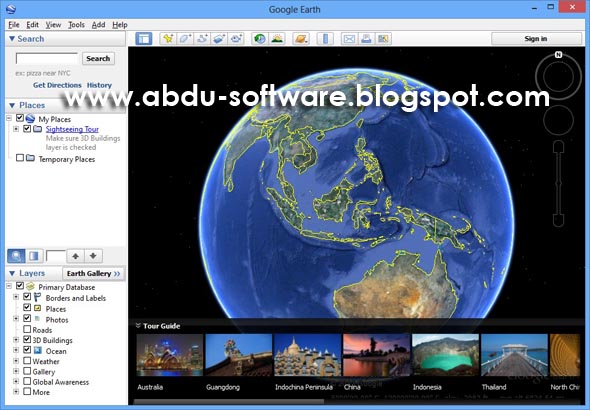This screenshot has height=410, width=590.
Task: Open the Help menu
Action: [120, 25]
